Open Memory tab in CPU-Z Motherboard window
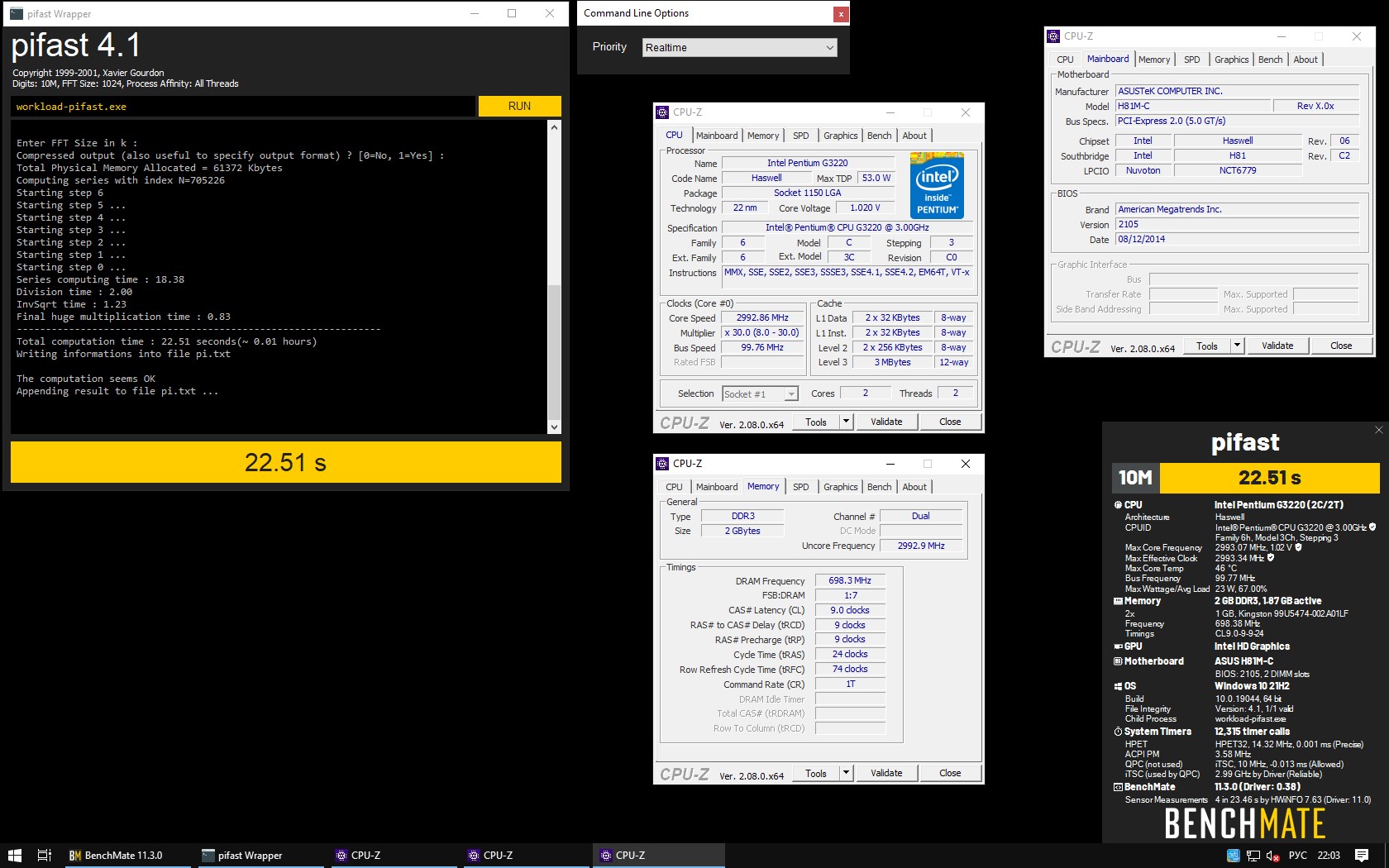 click(x=1154, y=60)
